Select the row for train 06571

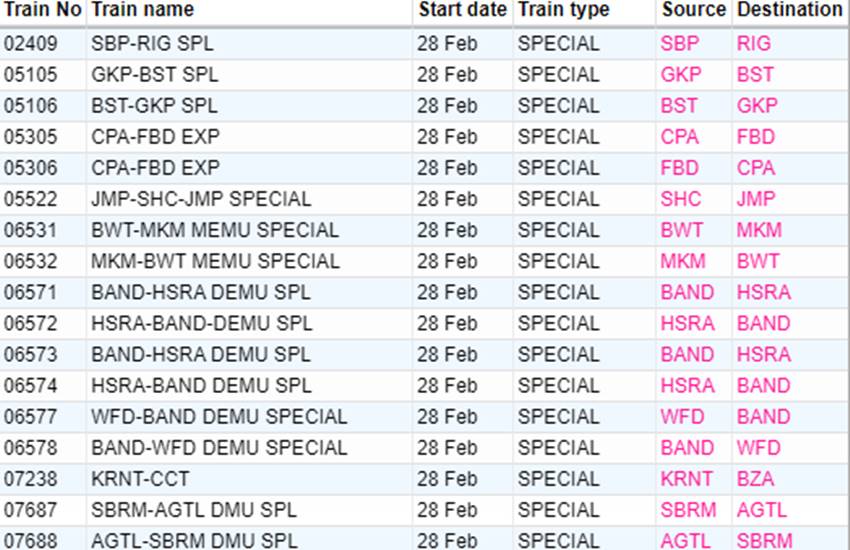tap(425, 292)
